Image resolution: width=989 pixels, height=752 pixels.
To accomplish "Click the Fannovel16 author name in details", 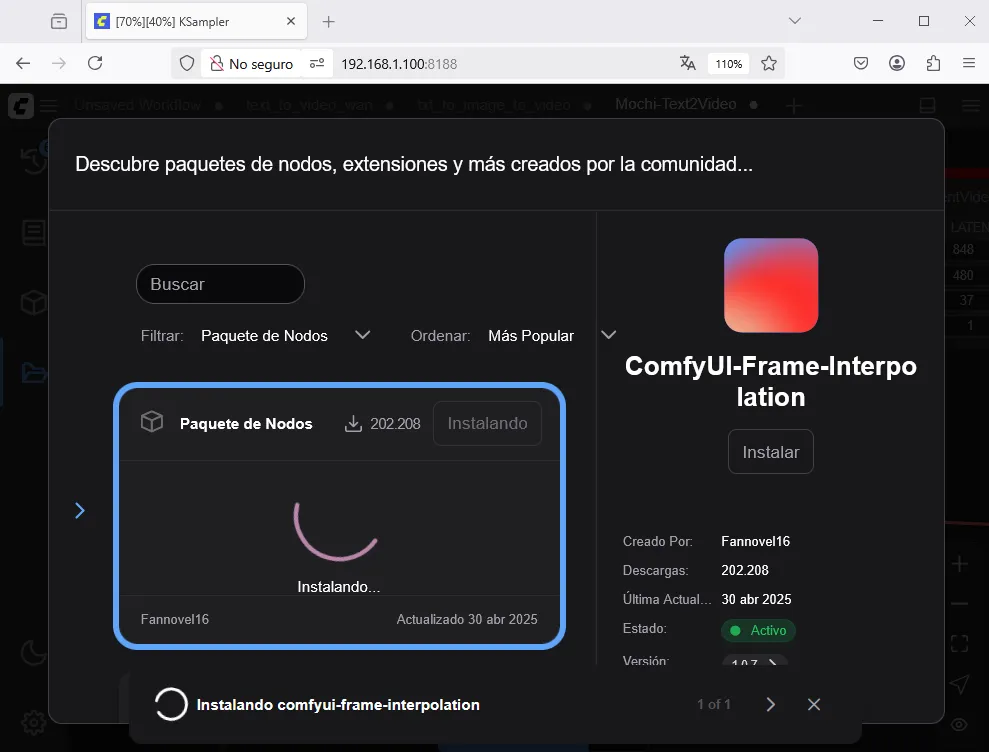I will click(x=756, y=541).
